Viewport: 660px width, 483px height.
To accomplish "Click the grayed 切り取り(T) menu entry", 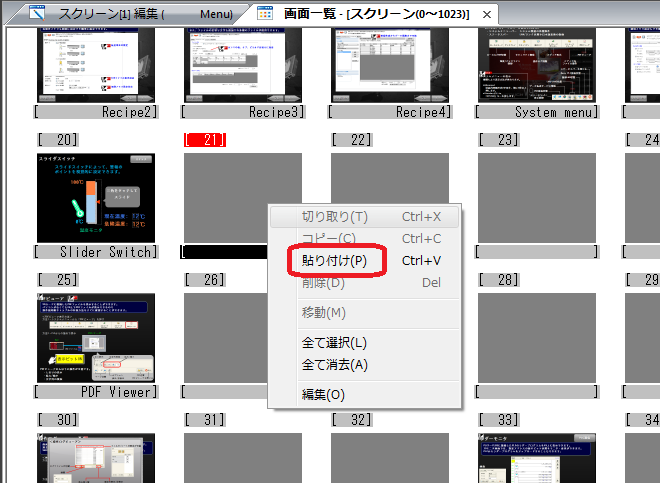I will (x=334, y=217).
